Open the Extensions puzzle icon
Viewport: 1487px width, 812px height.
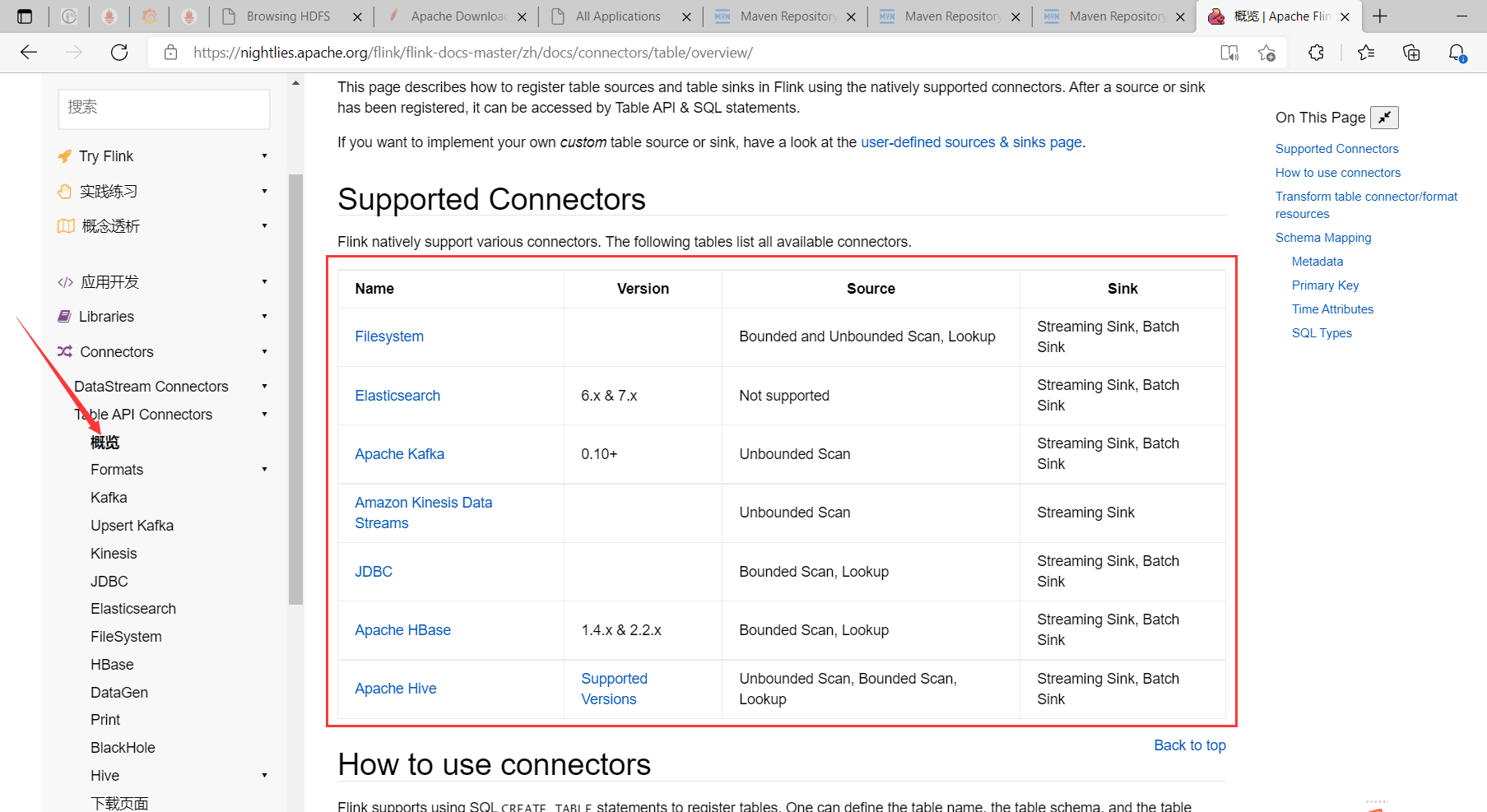click(1316, 53)
